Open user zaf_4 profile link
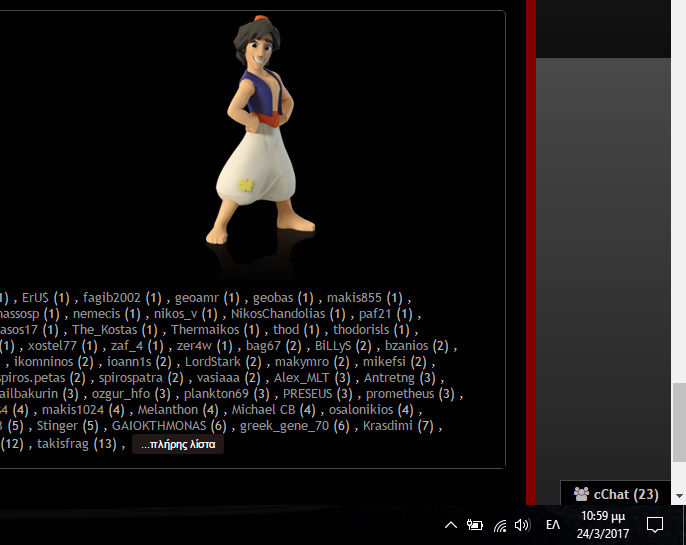686x545 pixels. point(126,346)
